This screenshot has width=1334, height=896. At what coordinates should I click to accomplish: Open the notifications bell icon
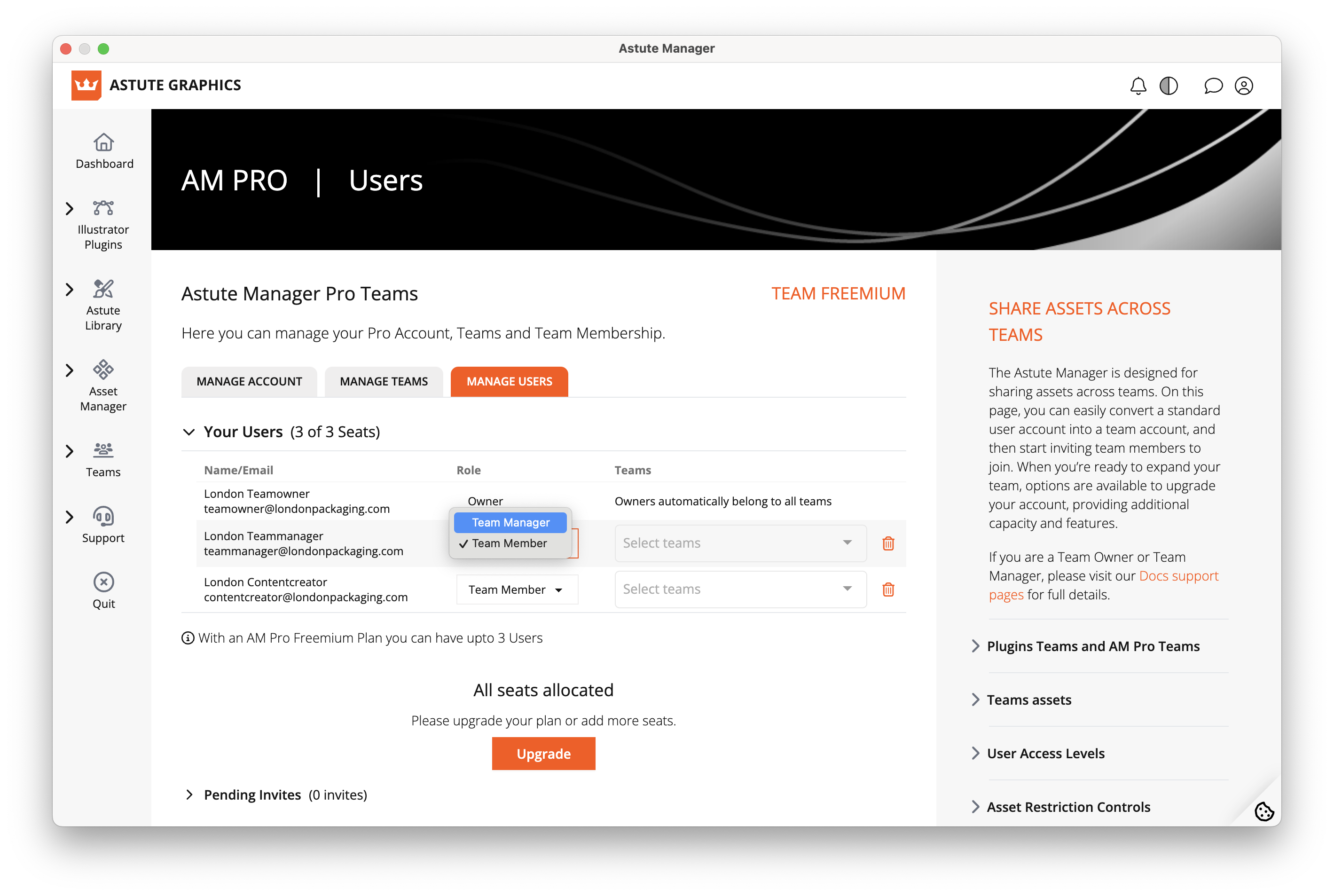coord(1138,86)
